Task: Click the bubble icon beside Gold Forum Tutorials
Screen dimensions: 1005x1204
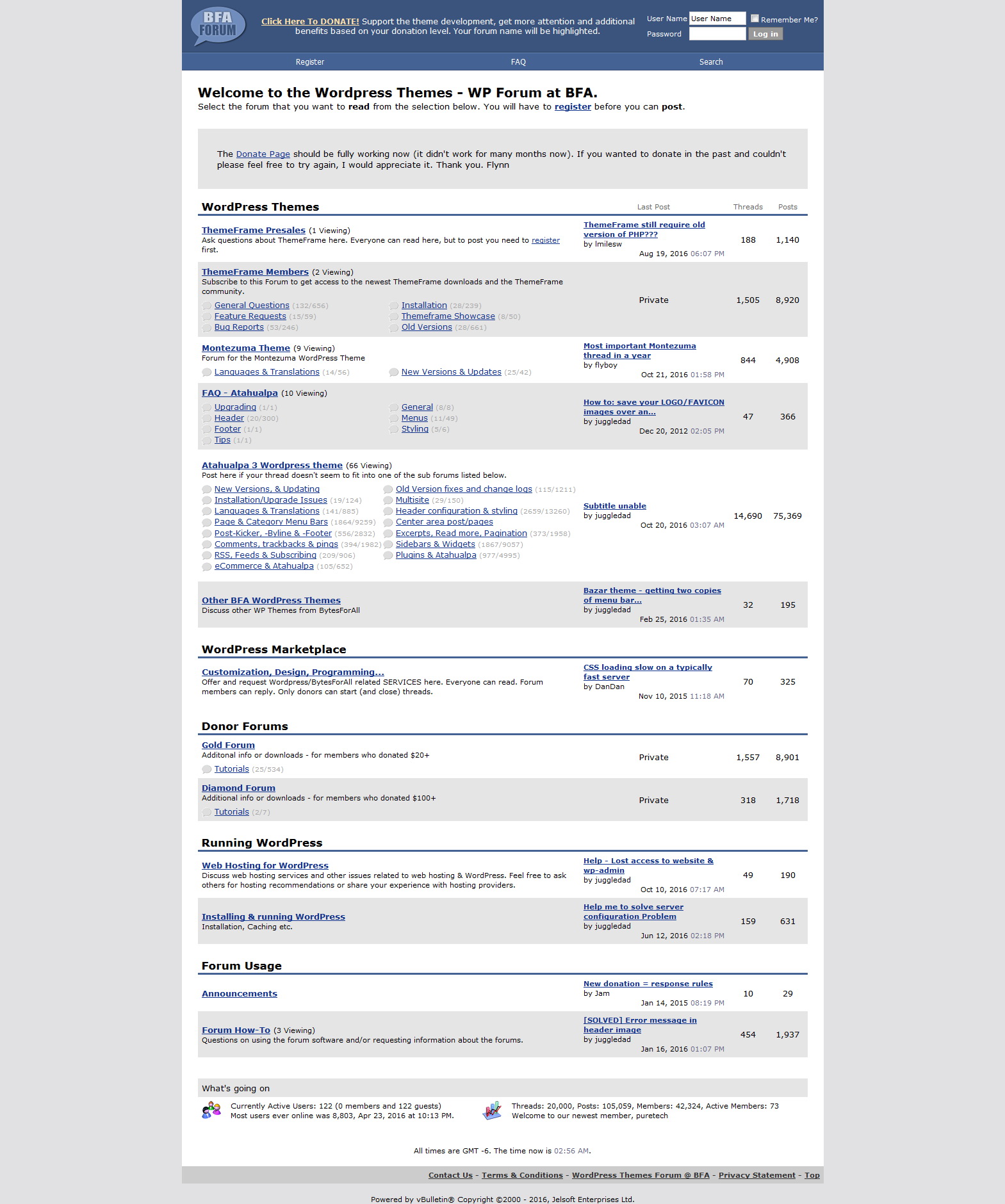Action: coord(207,770)
